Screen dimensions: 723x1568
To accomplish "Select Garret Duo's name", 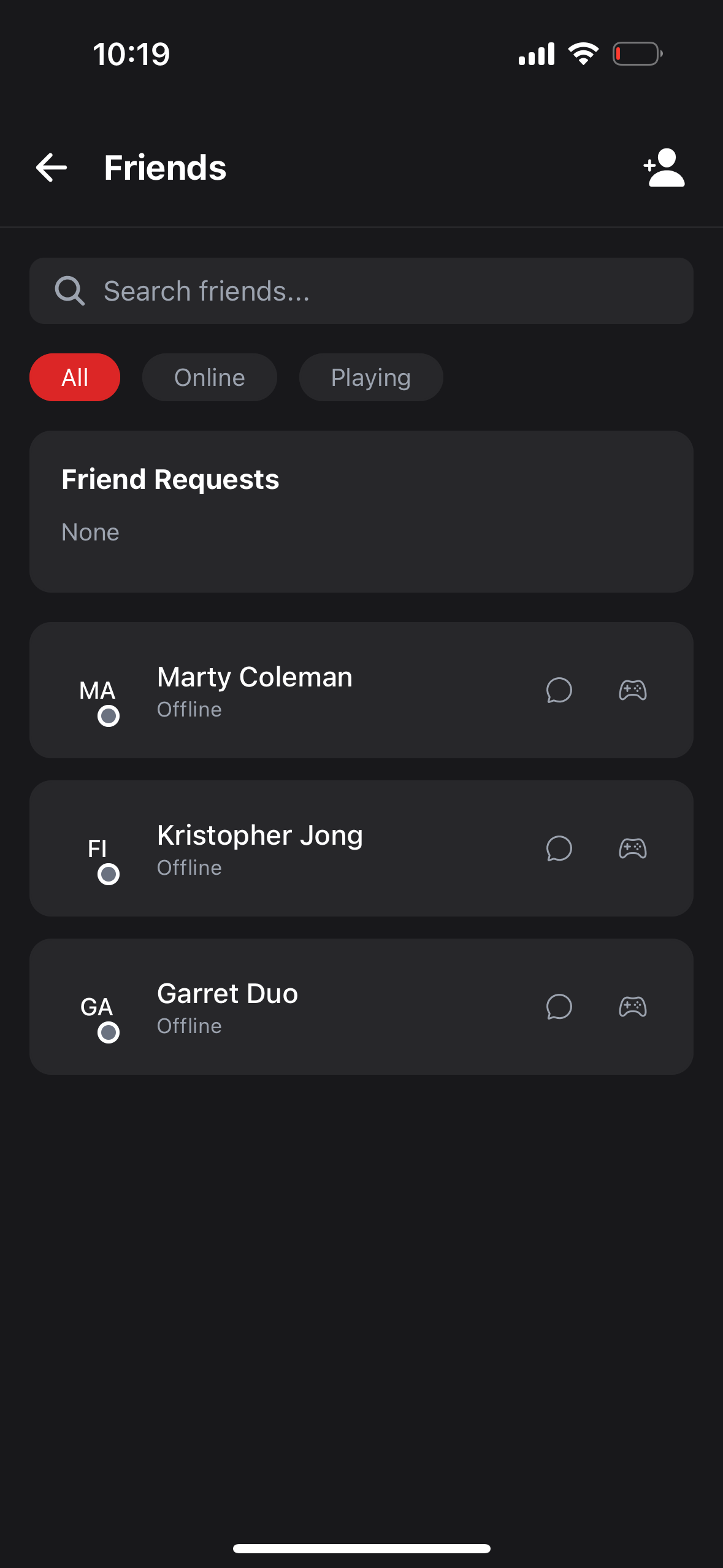I will click(x=228, y=993).
